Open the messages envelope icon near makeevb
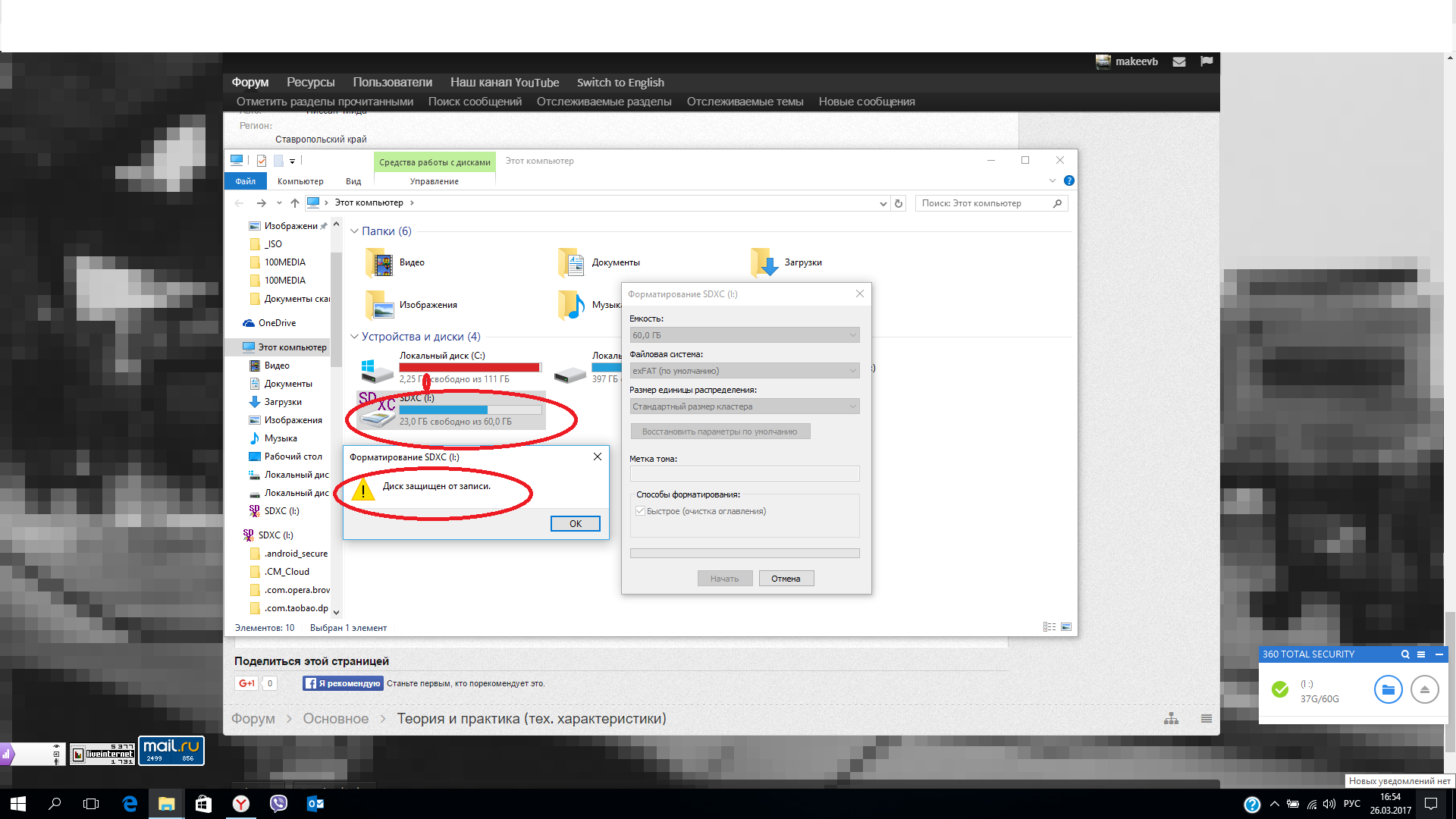The width and height of the screenshot is (1456, 819). click(1178, 61)
